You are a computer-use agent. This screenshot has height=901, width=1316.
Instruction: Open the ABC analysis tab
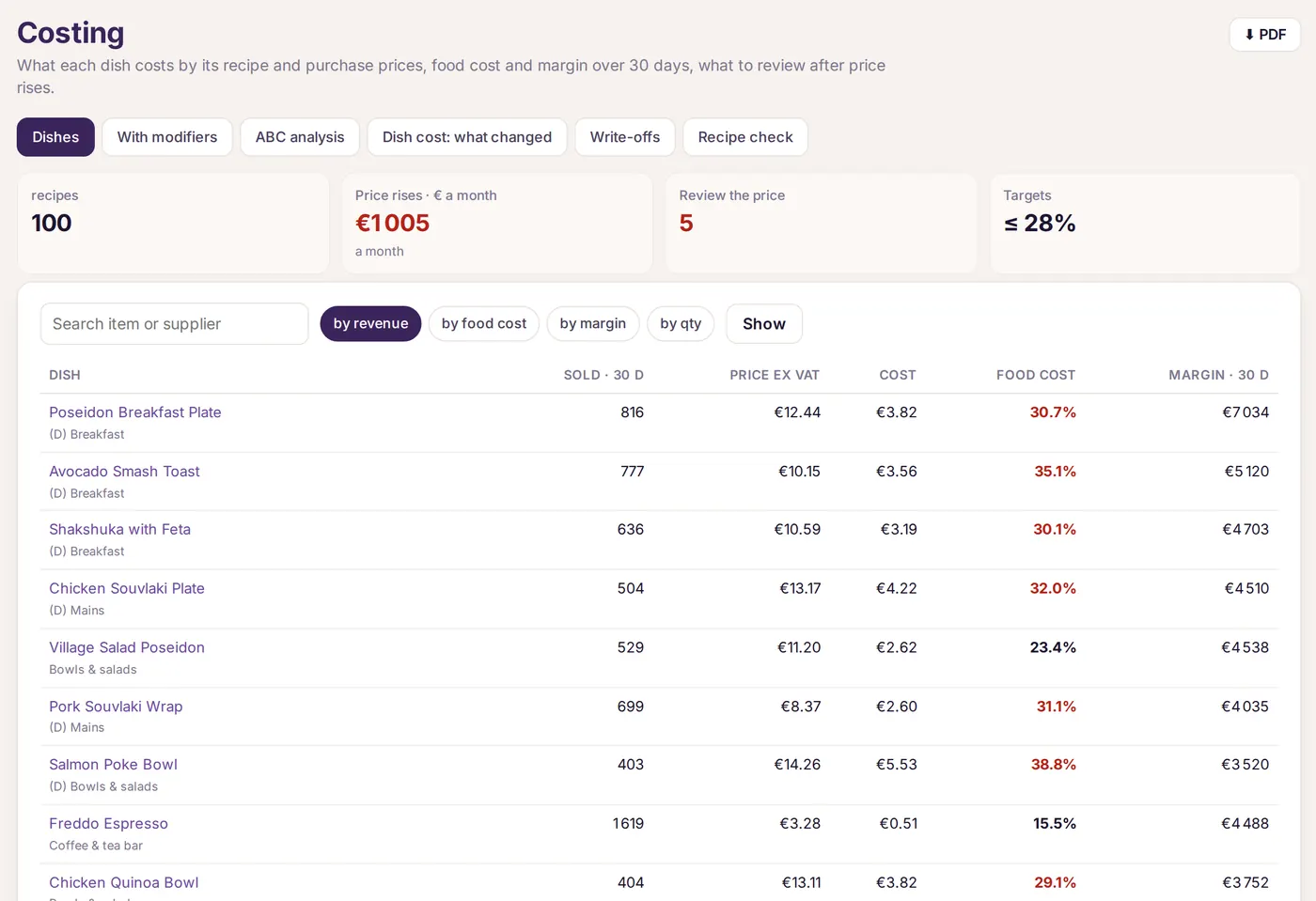point(300,137)
